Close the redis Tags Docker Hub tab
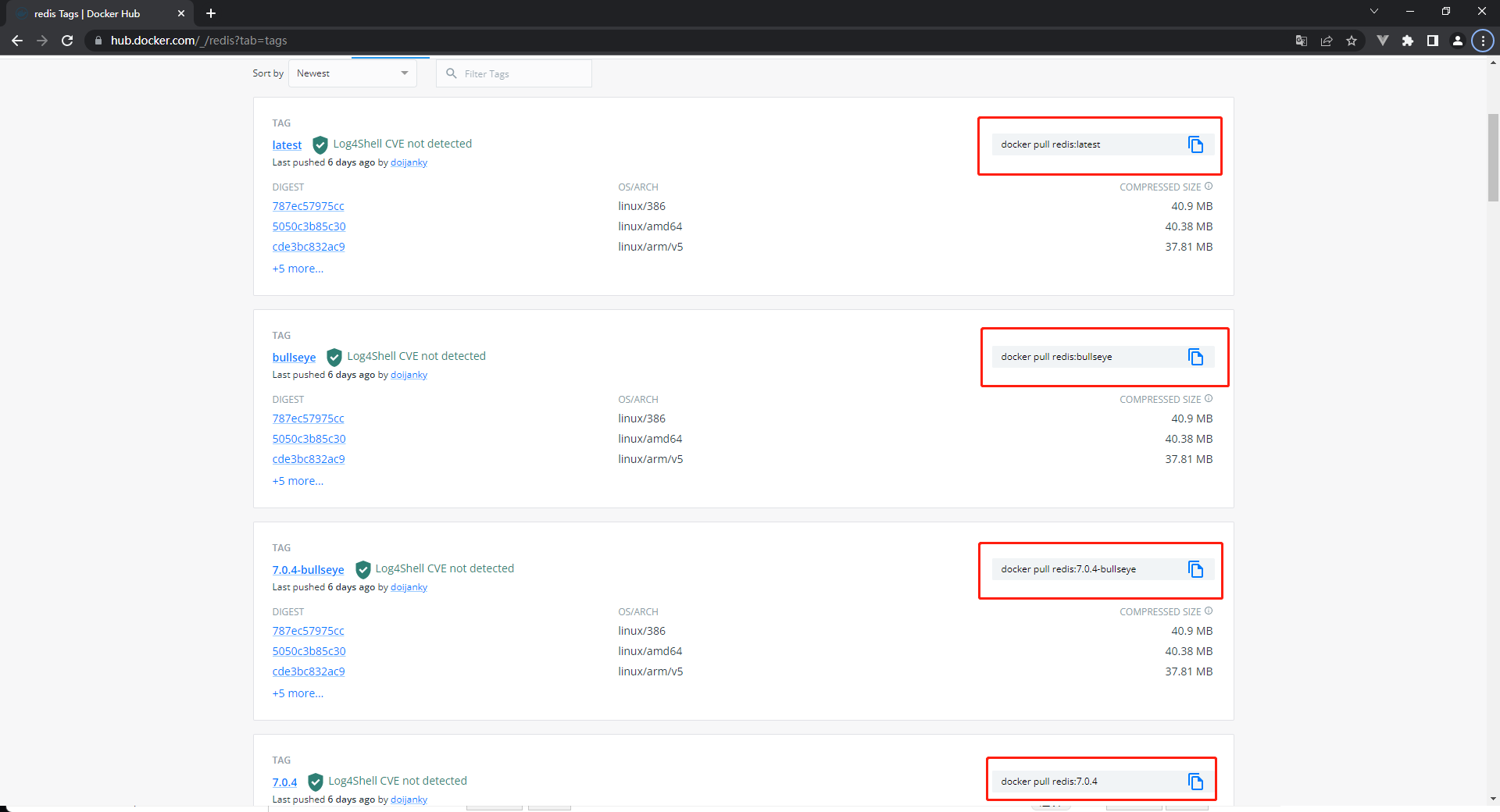The height and width of the screenshot is (812, 1500). click(181, 13)
